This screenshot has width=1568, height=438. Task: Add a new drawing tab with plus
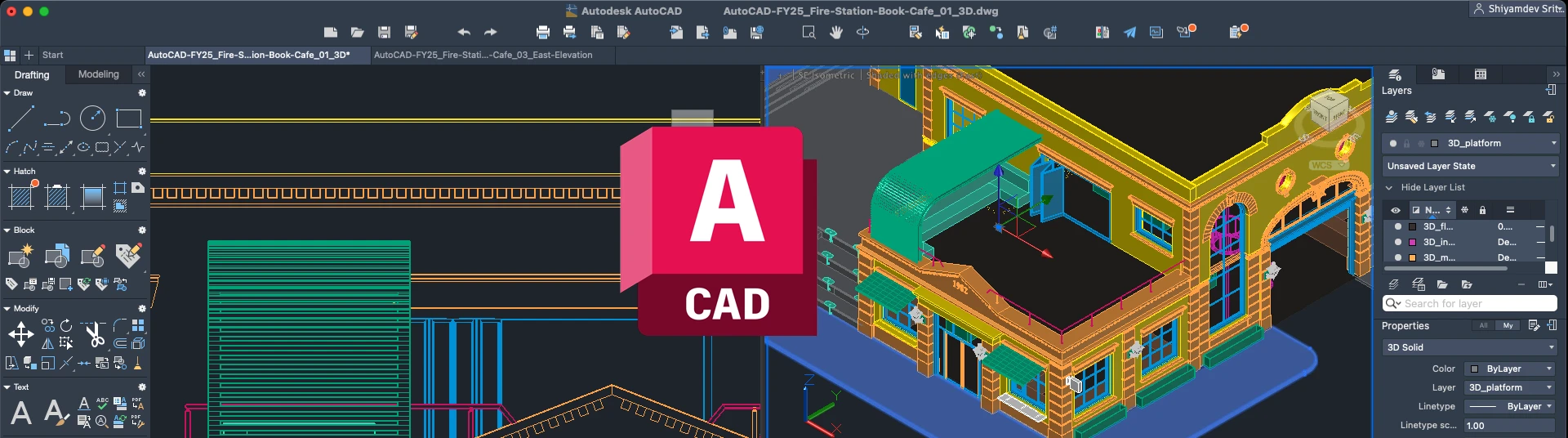[x=29, y=55]
